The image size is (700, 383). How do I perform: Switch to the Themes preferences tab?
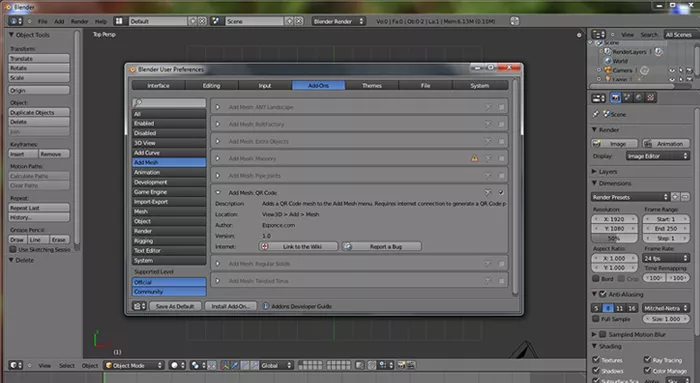tap(372, 85)
